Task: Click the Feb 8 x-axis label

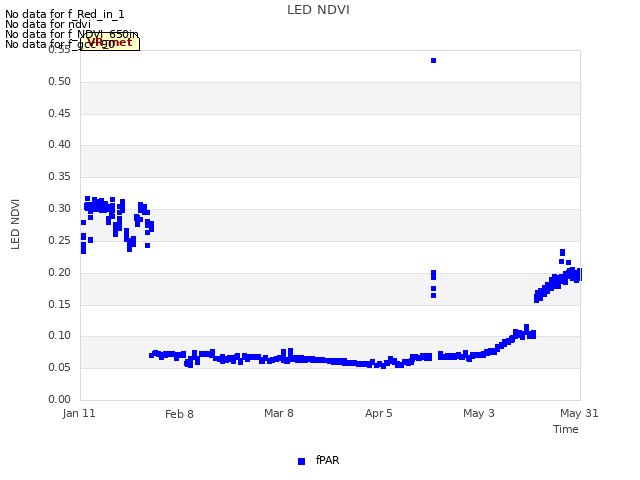Action: (x=179, y=414)
